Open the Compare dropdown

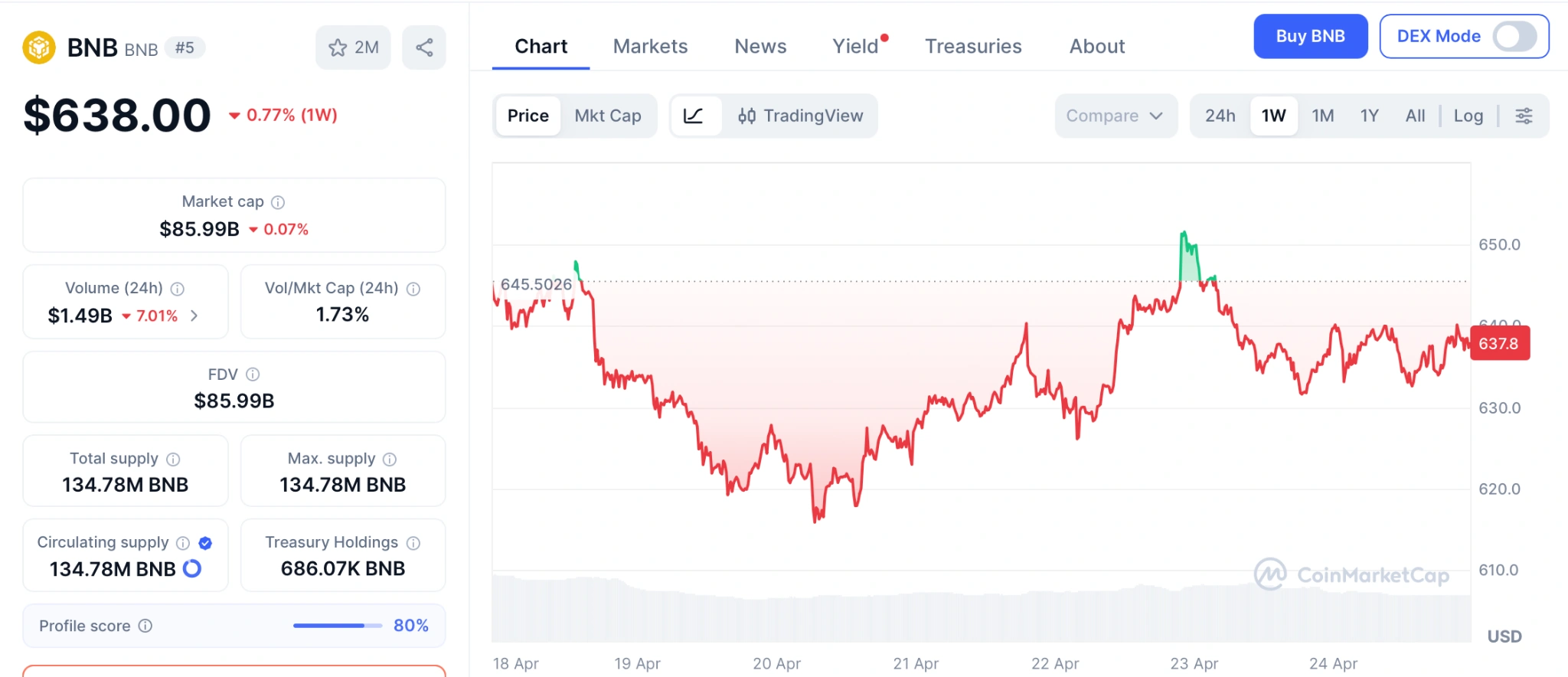click(1115, 116)
